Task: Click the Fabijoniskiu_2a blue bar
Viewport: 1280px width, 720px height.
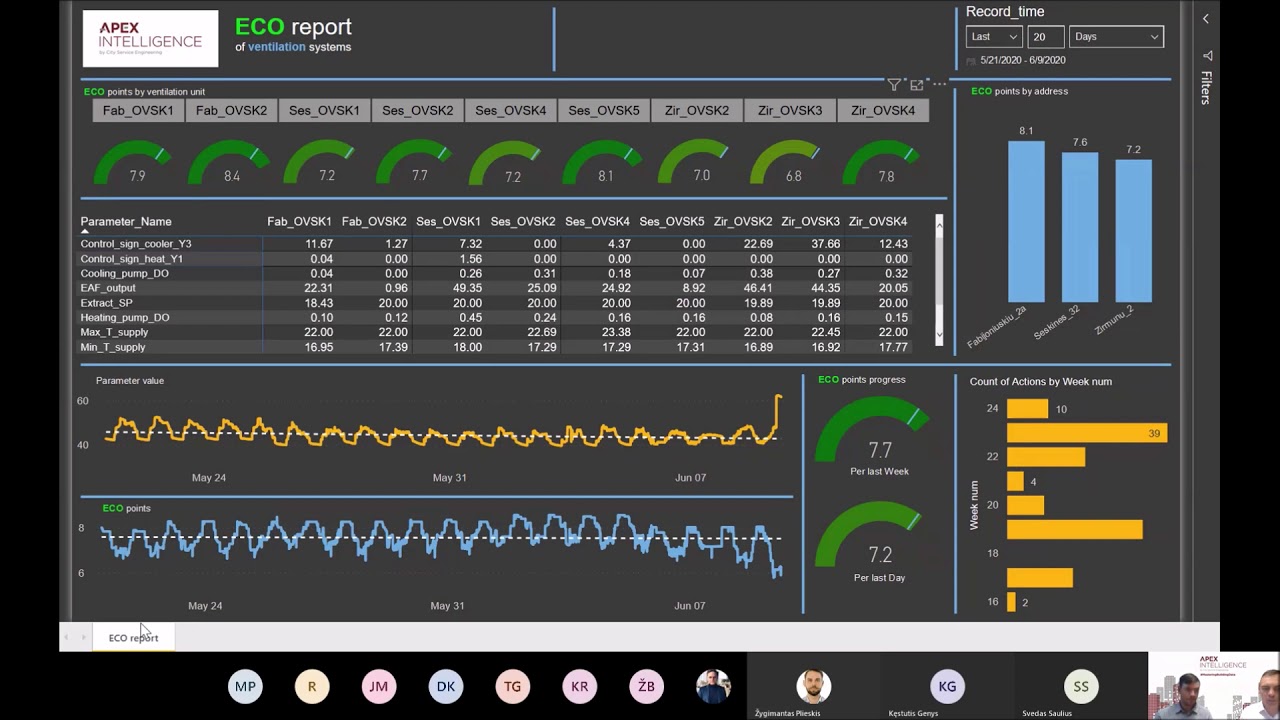Action: (x=1026, y=221)
